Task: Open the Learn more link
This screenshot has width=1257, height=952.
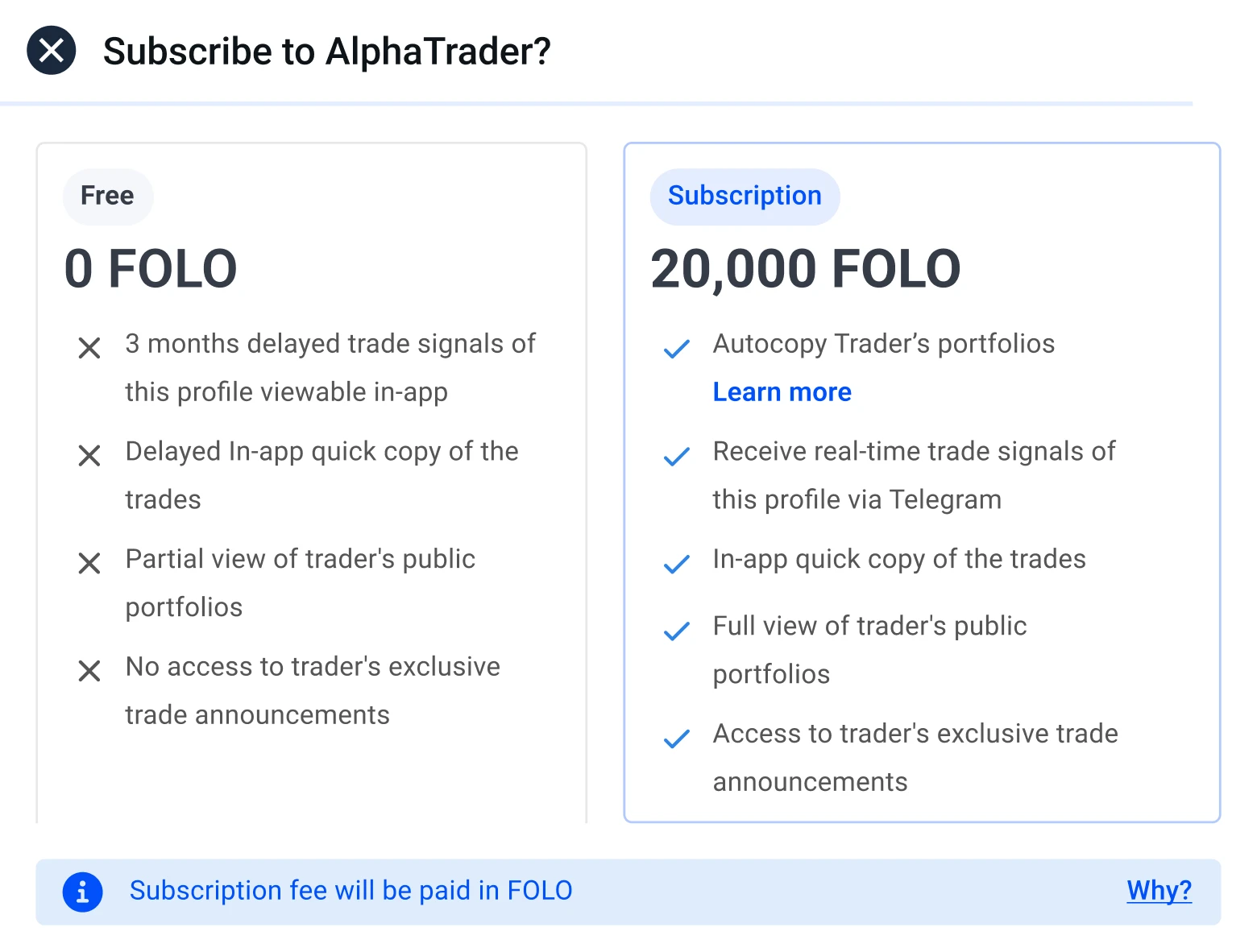Action: [782, 392]
